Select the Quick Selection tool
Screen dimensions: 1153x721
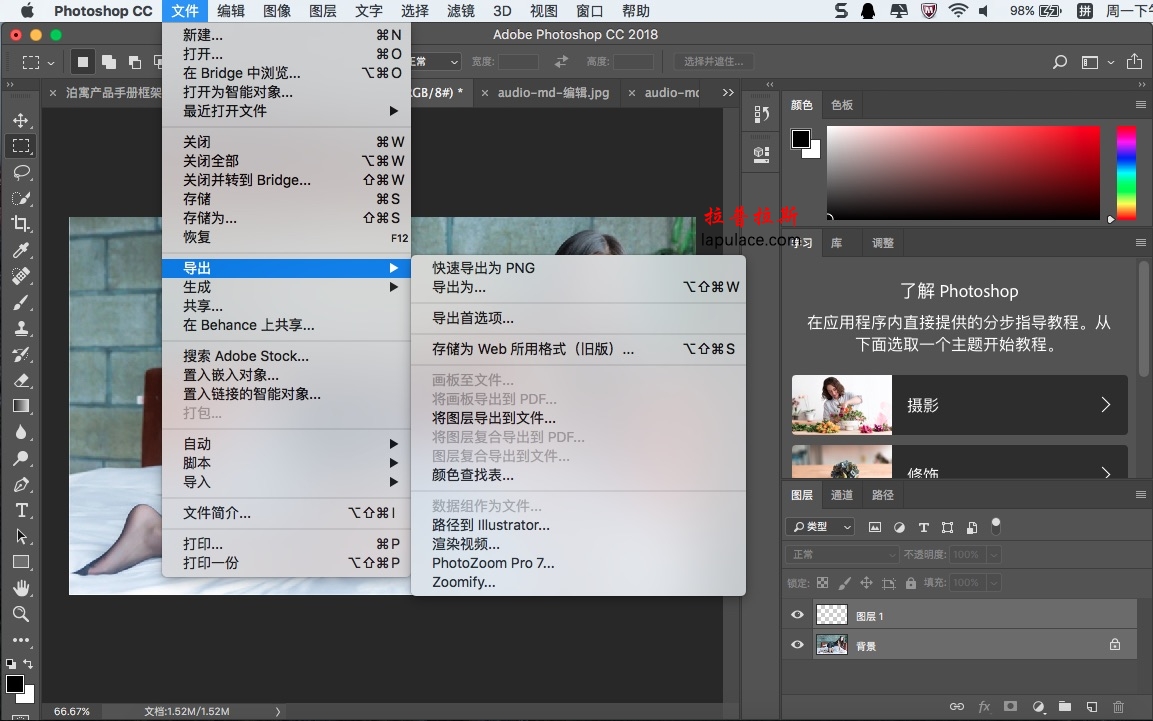(x=21, y=198)
